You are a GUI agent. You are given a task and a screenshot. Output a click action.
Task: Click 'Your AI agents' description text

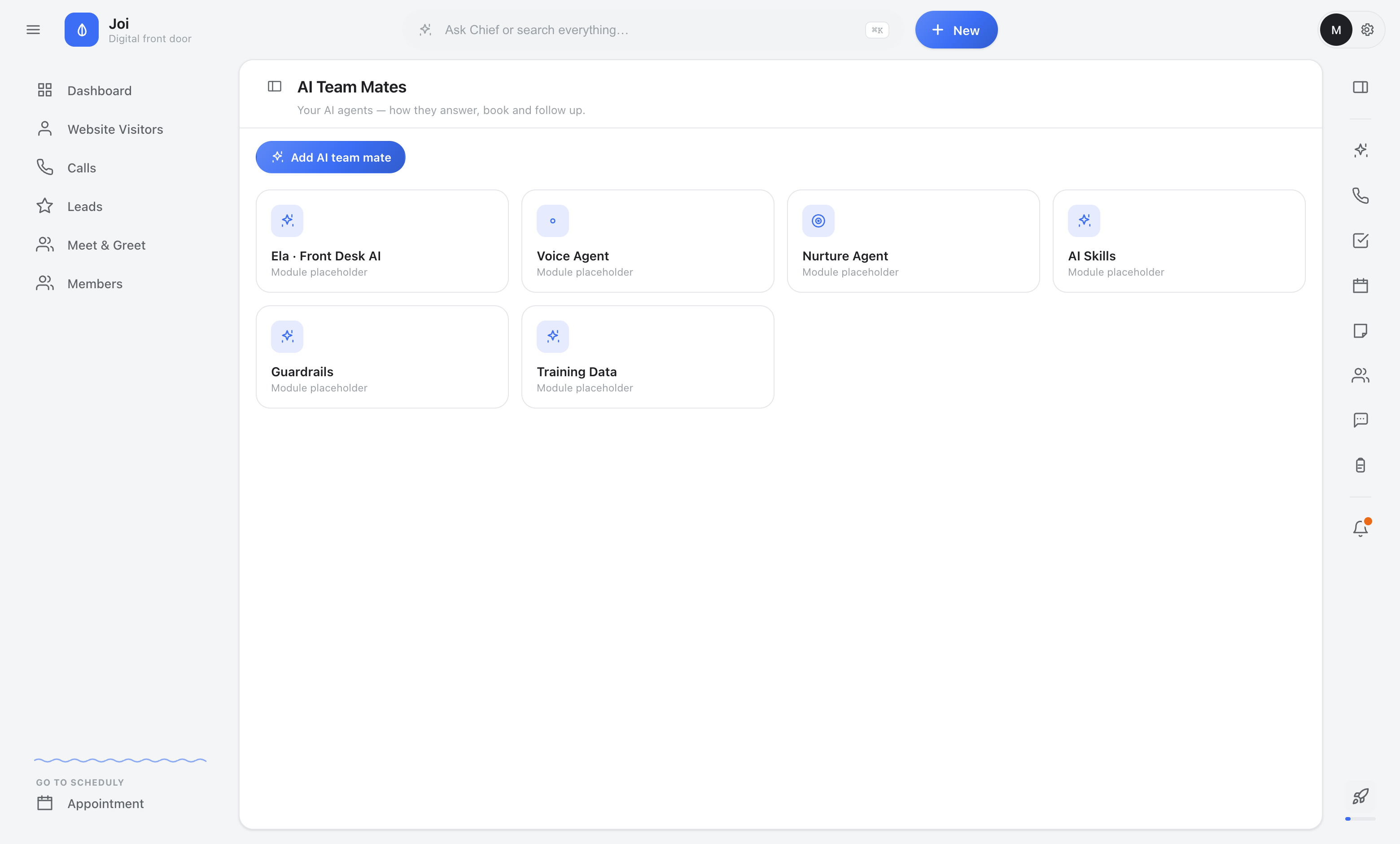(441, 110)
